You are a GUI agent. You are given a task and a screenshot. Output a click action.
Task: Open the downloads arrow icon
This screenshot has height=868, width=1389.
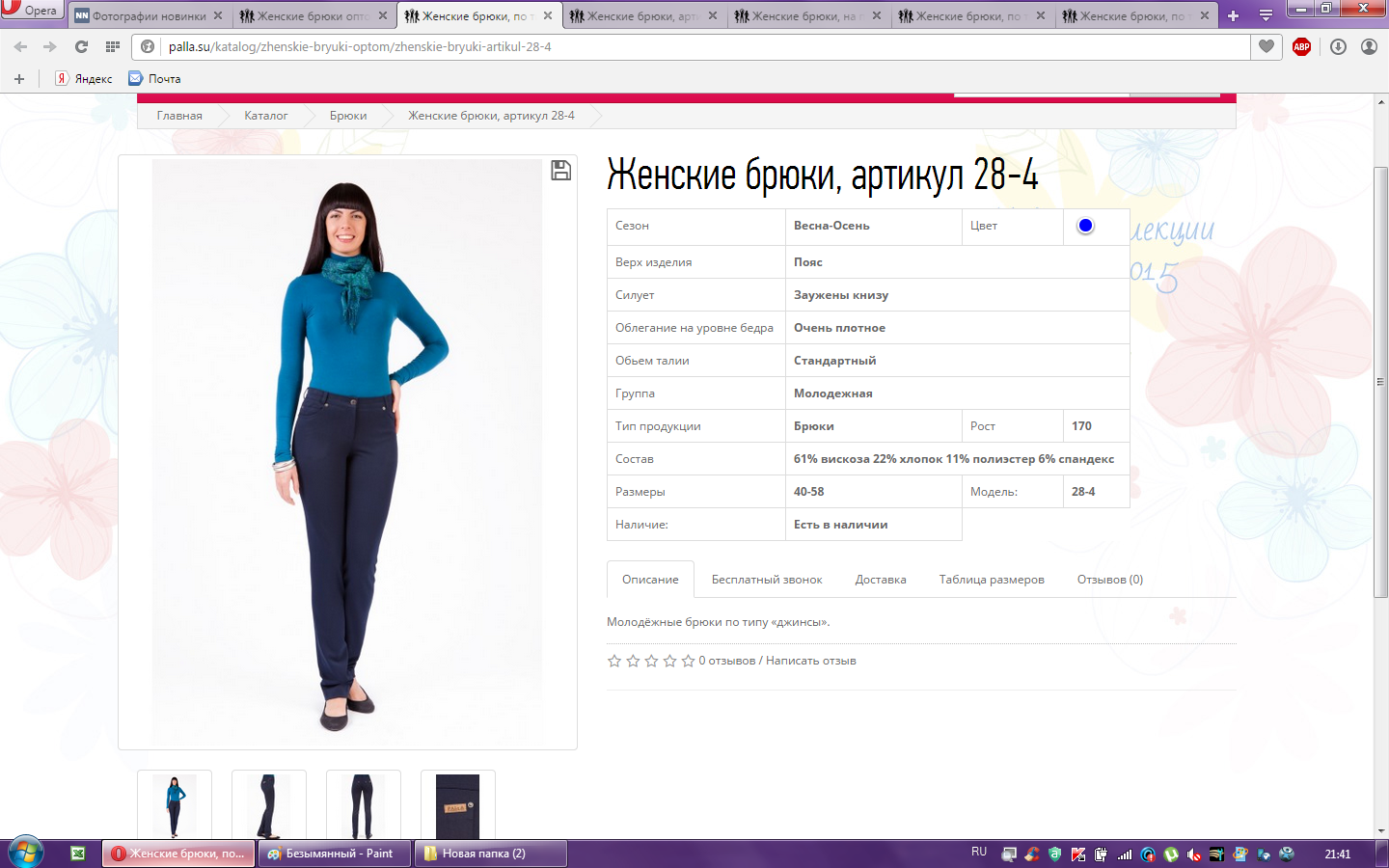tap(1338, 46)
